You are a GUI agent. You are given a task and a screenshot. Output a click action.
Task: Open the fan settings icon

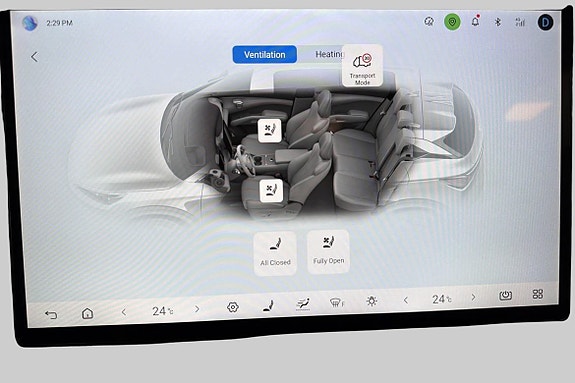tap(232, 307)
